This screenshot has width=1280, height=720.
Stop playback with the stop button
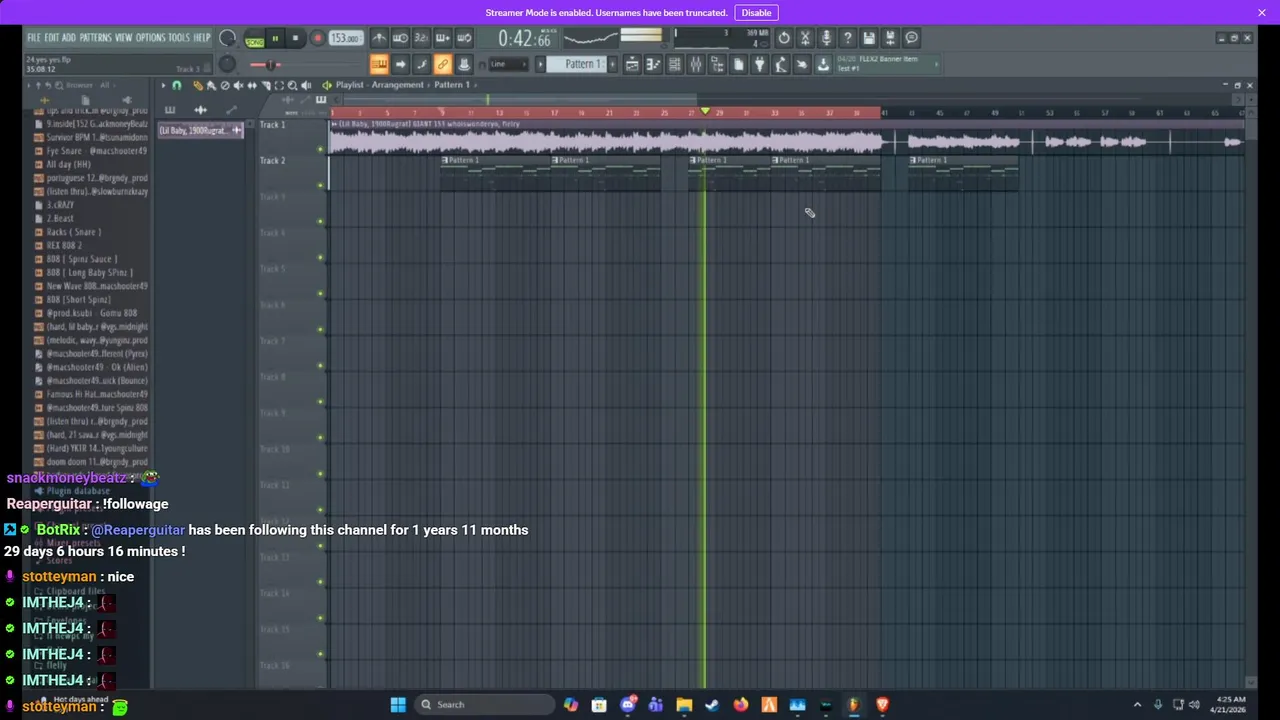click(x=295, y=39)
